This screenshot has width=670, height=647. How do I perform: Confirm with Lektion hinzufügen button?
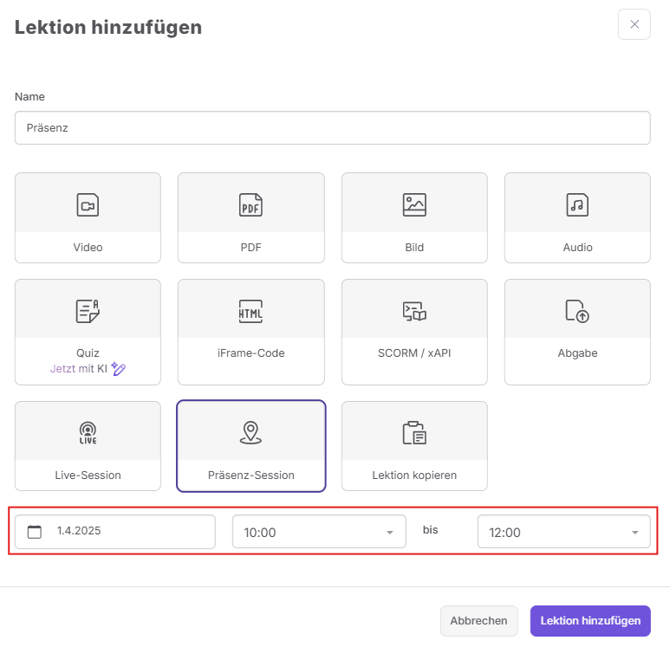point(590,621)
